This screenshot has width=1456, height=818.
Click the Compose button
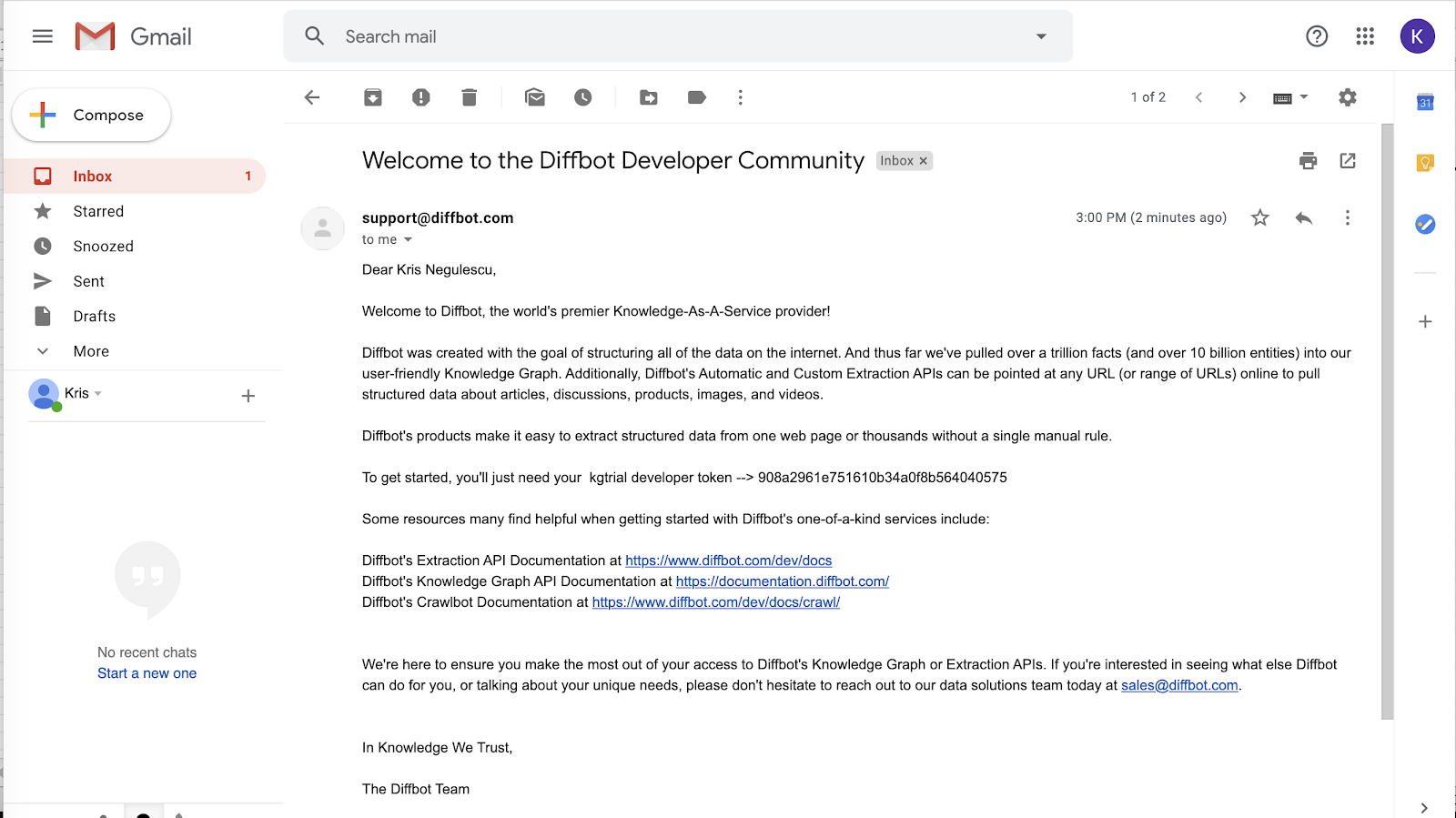91,115
